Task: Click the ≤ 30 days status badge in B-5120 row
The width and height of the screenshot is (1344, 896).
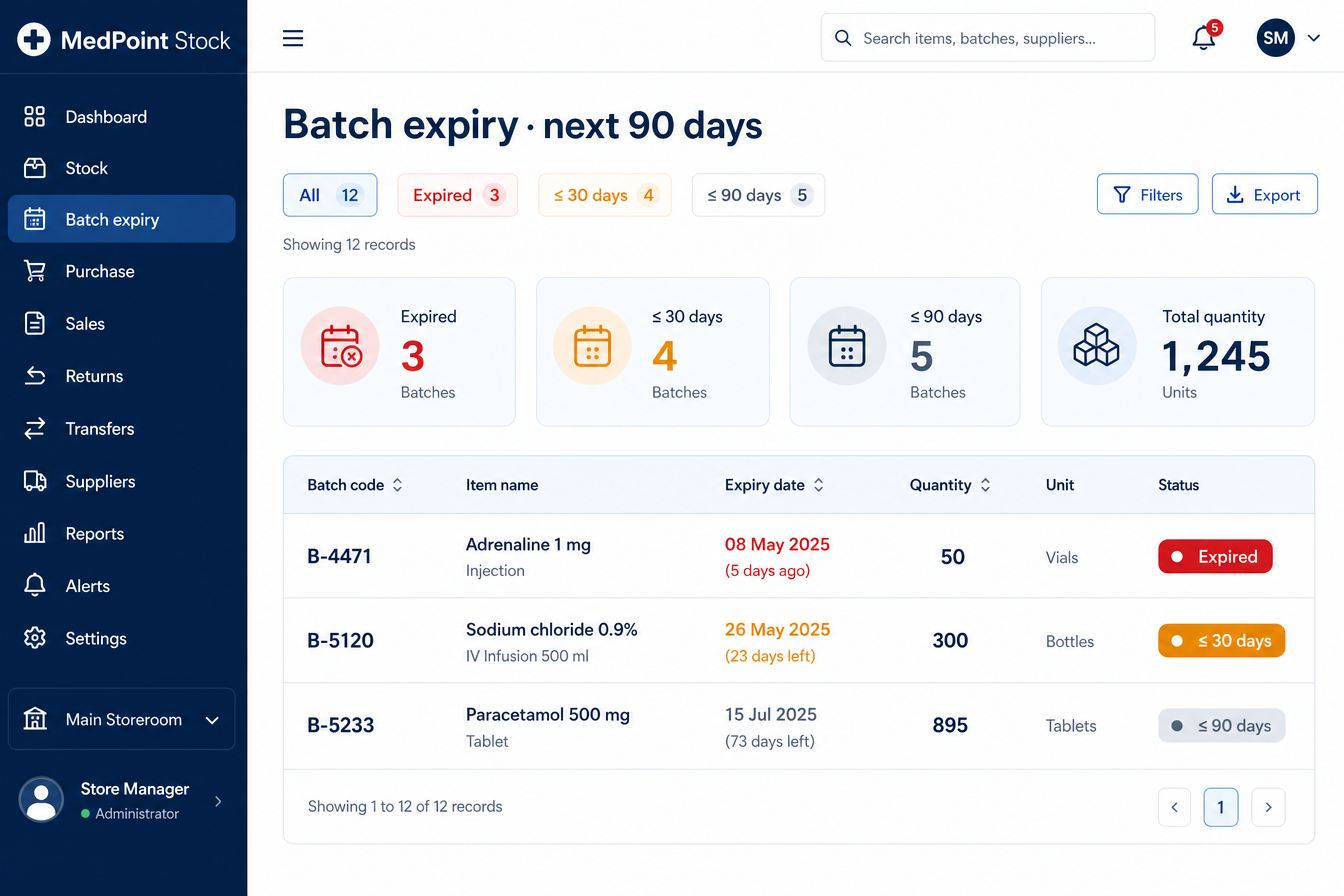Action: point(1222,641)
